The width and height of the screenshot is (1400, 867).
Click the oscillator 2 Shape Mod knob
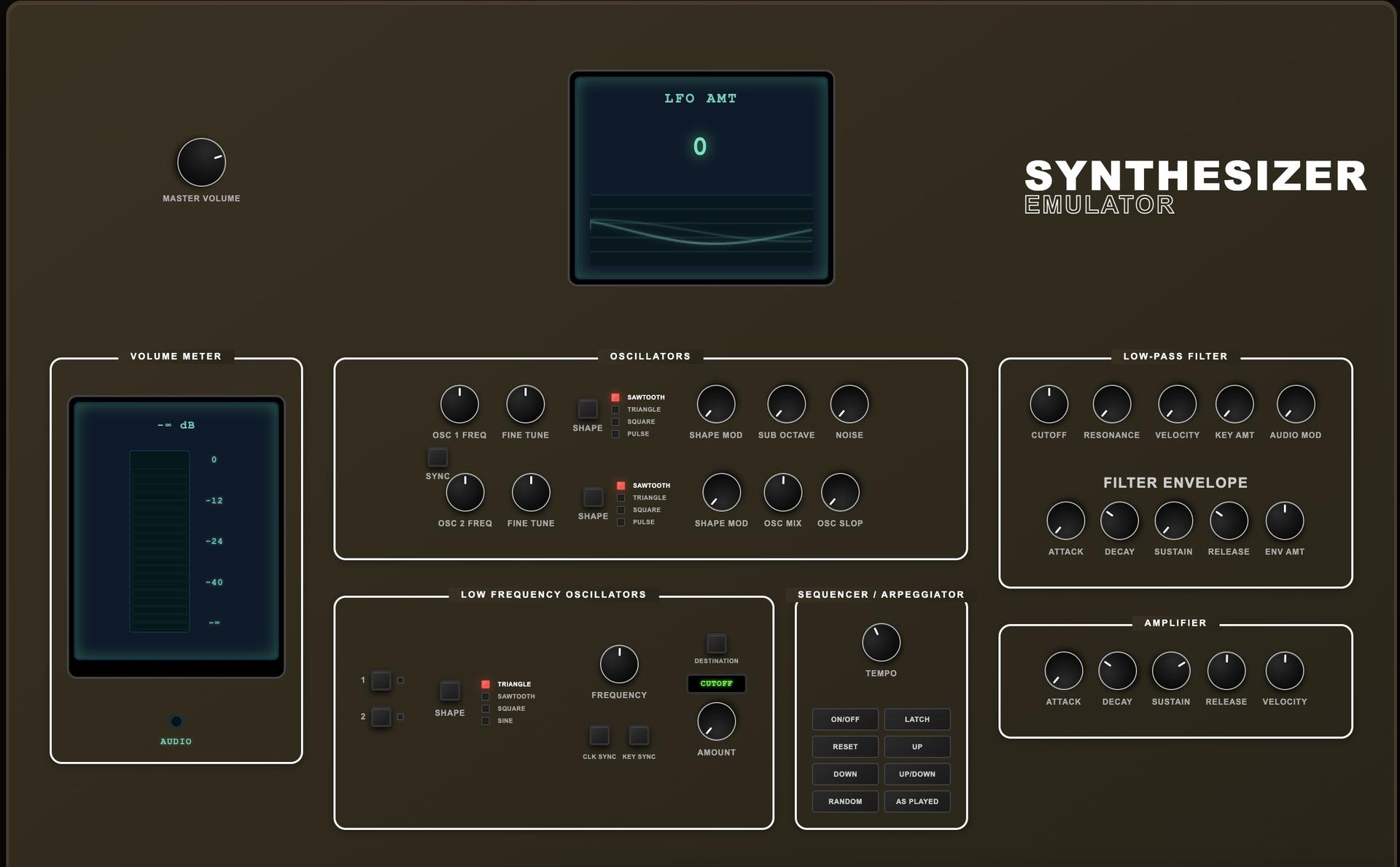point(721,492)
